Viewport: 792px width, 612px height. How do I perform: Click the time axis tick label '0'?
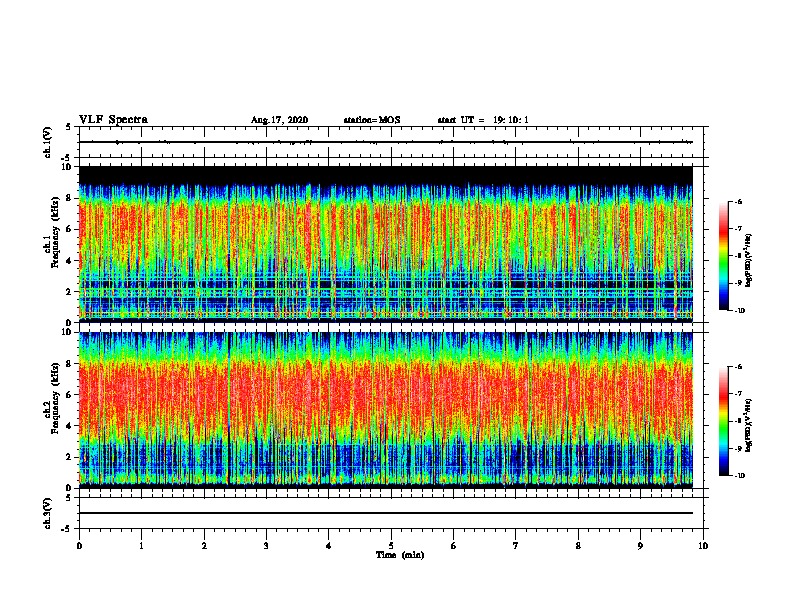(79, 546)
